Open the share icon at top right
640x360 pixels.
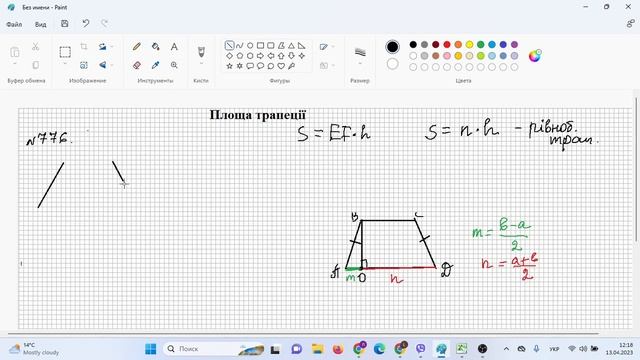(x=630, y=24)
